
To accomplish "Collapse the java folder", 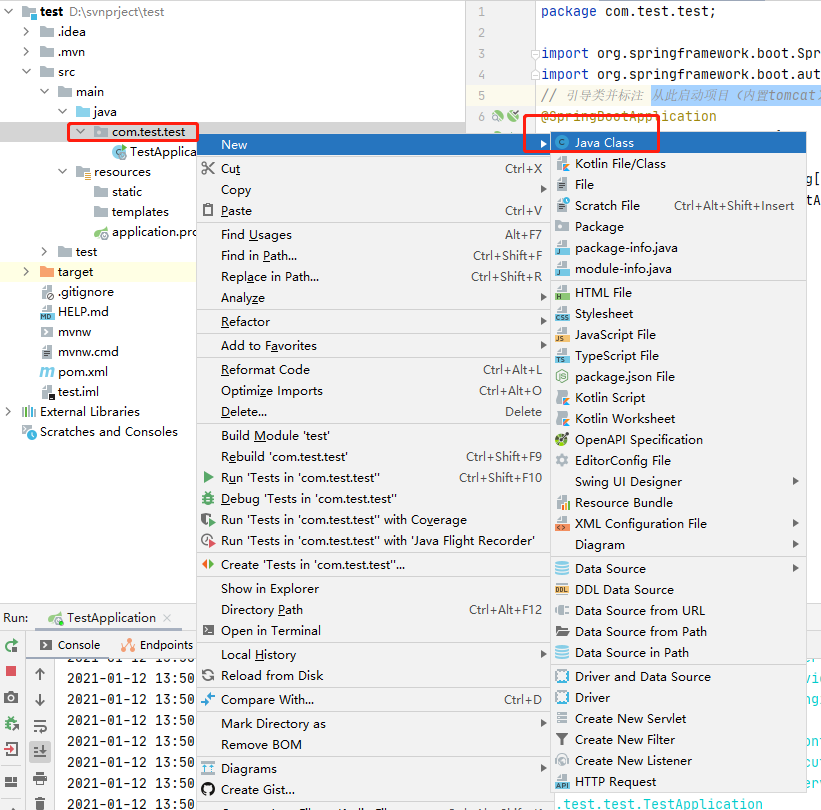I will pyautogui.click(x=62, y=111).
